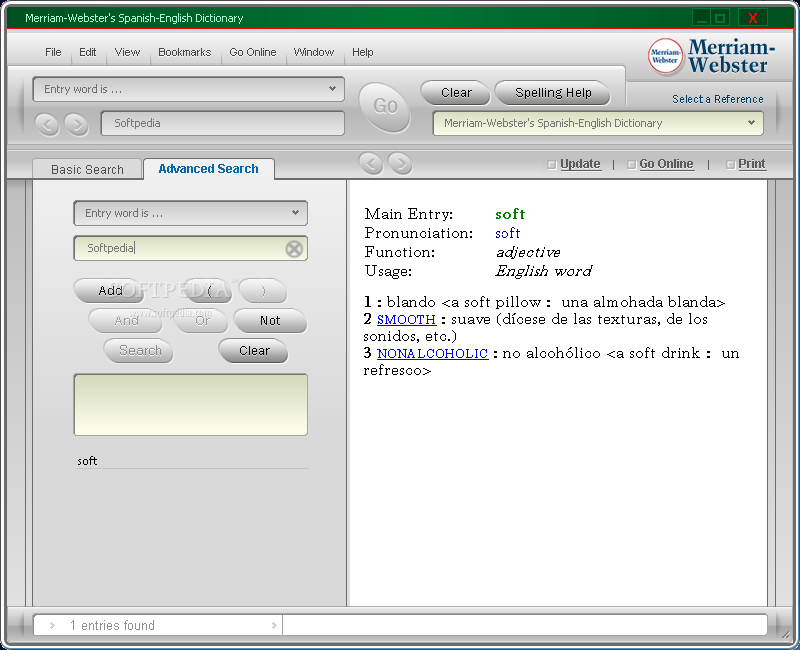
Task: Click the Print link
Action: [x=752, y=164]
